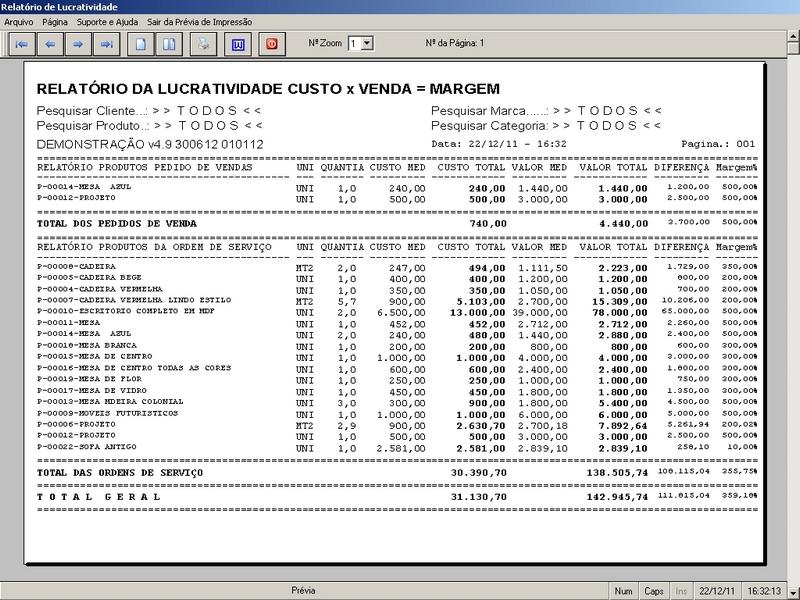Toggle the Num indicator in the status bar

click(x=623, y=591)
